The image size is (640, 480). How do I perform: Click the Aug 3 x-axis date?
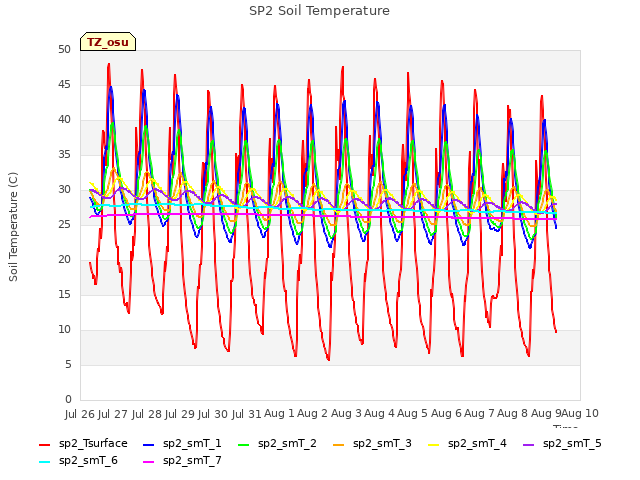346,414
